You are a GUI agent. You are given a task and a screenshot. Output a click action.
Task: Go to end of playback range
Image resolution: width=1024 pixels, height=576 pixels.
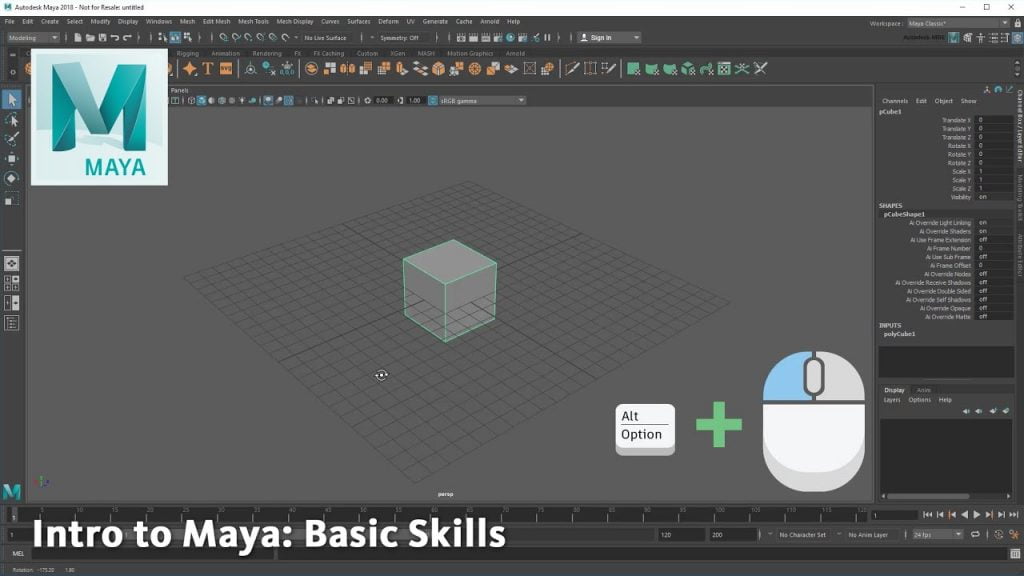(1014, 515)
